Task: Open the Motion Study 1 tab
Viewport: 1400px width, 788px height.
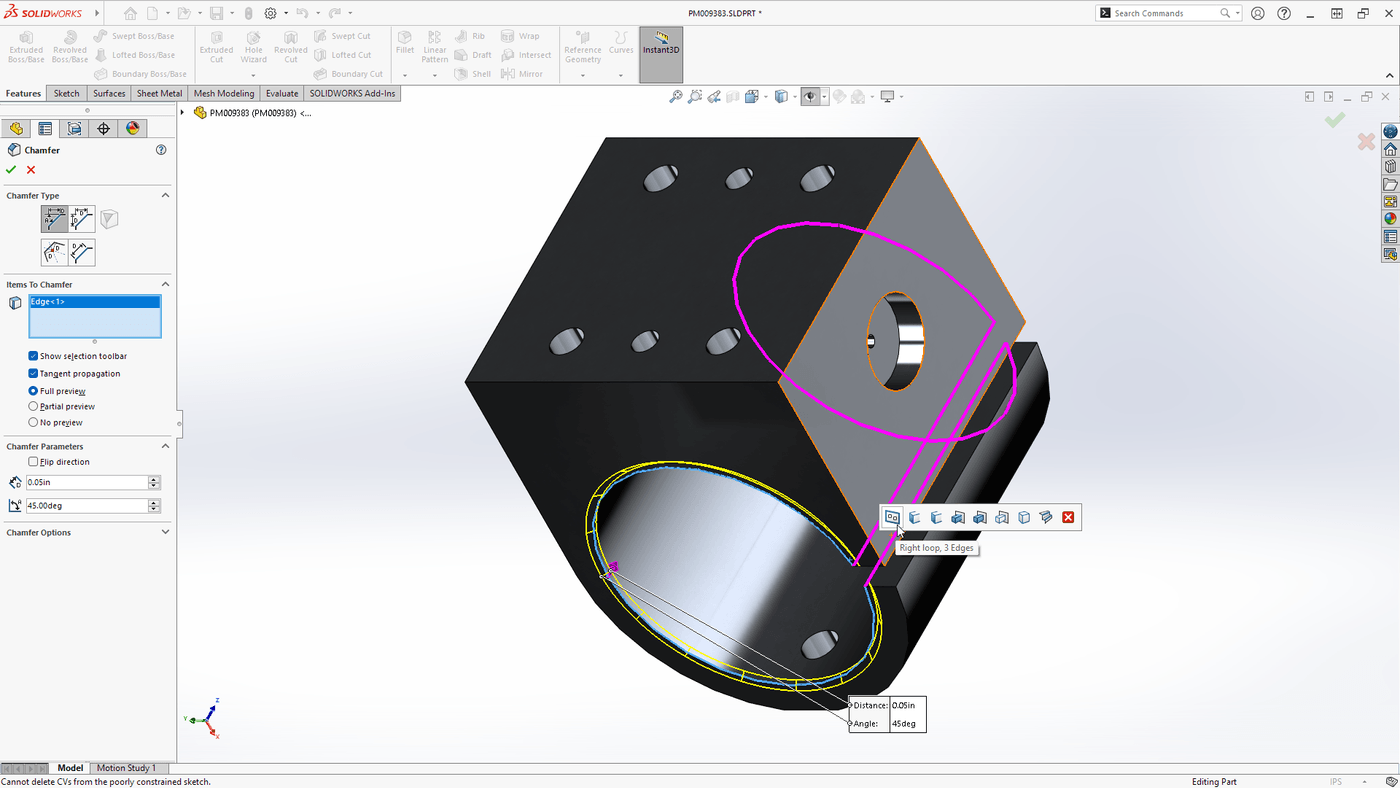Action: coord(126,767)
